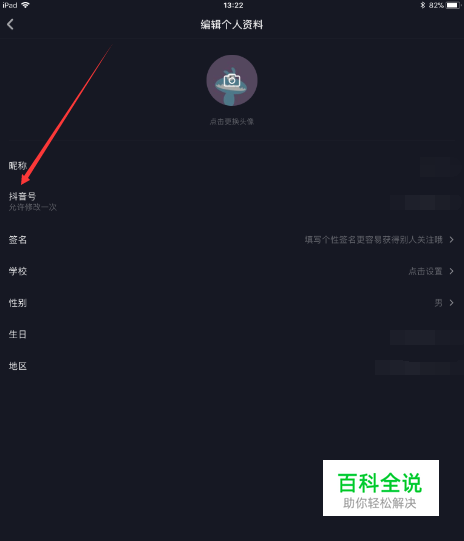Go back using the top-left arrow
This screenshot has height=541, width=464.
[x=10, y=24]
